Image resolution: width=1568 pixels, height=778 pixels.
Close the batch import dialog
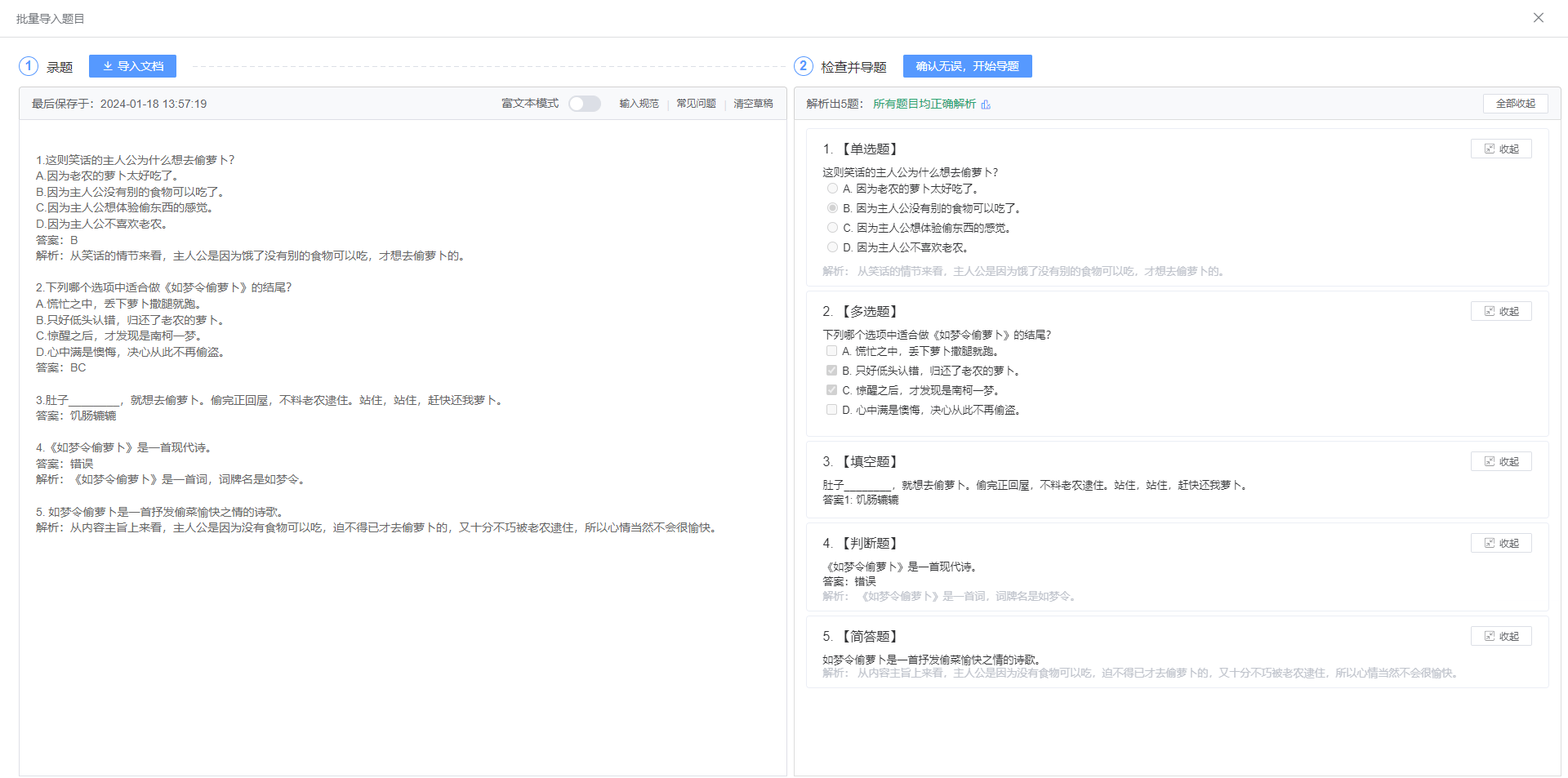[x=1538, y=18]
